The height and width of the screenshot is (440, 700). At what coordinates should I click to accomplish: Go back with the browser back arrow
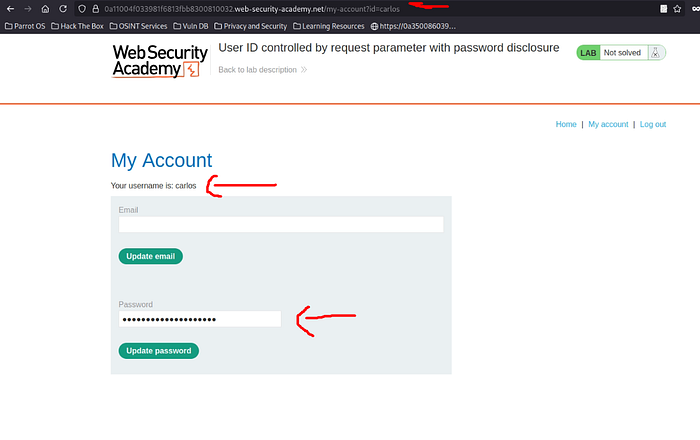[x=10, y=9]
